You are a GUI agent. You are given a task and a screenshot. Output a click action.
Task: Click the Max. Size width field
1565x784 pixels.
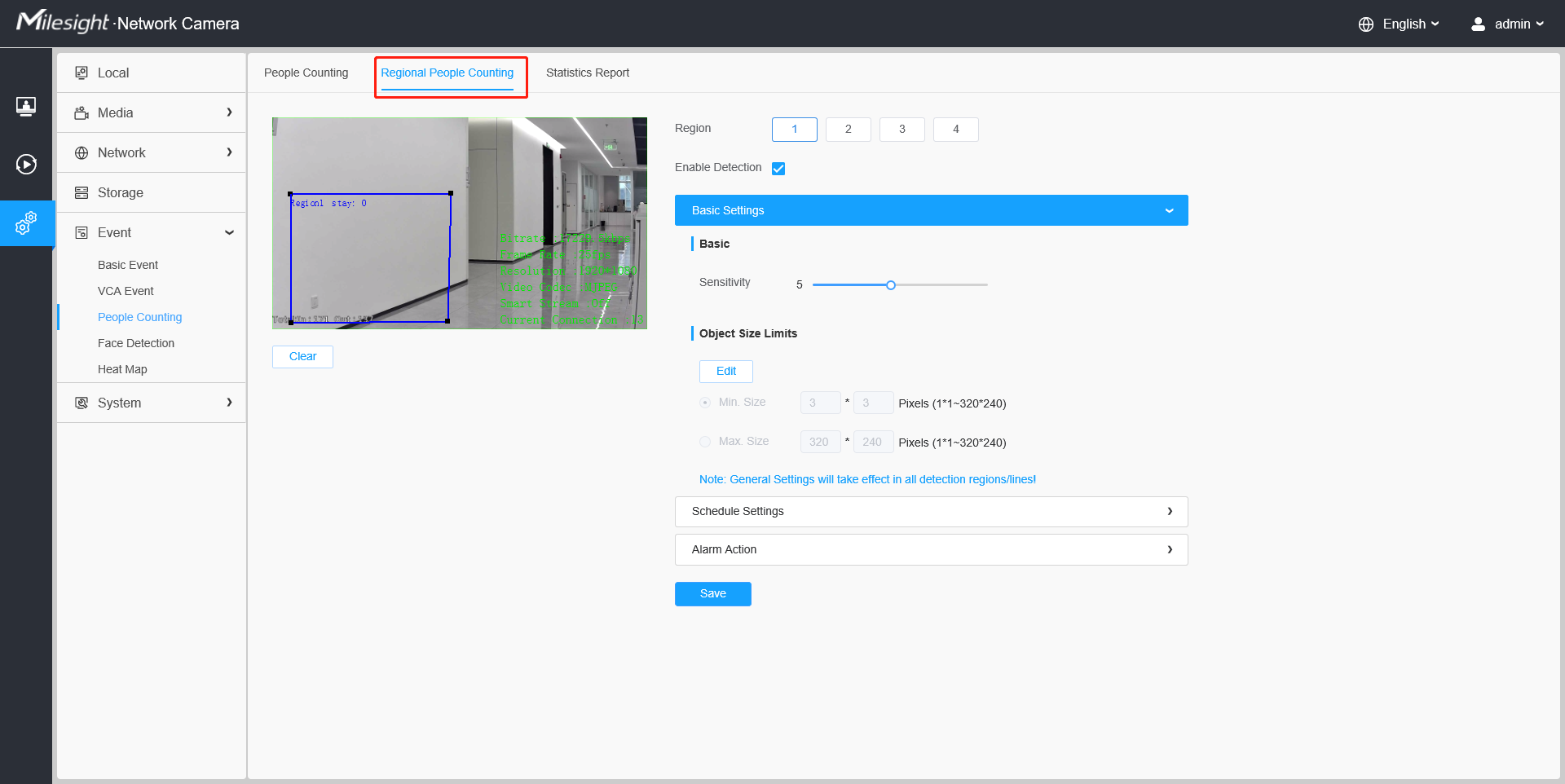pos(821,442)
